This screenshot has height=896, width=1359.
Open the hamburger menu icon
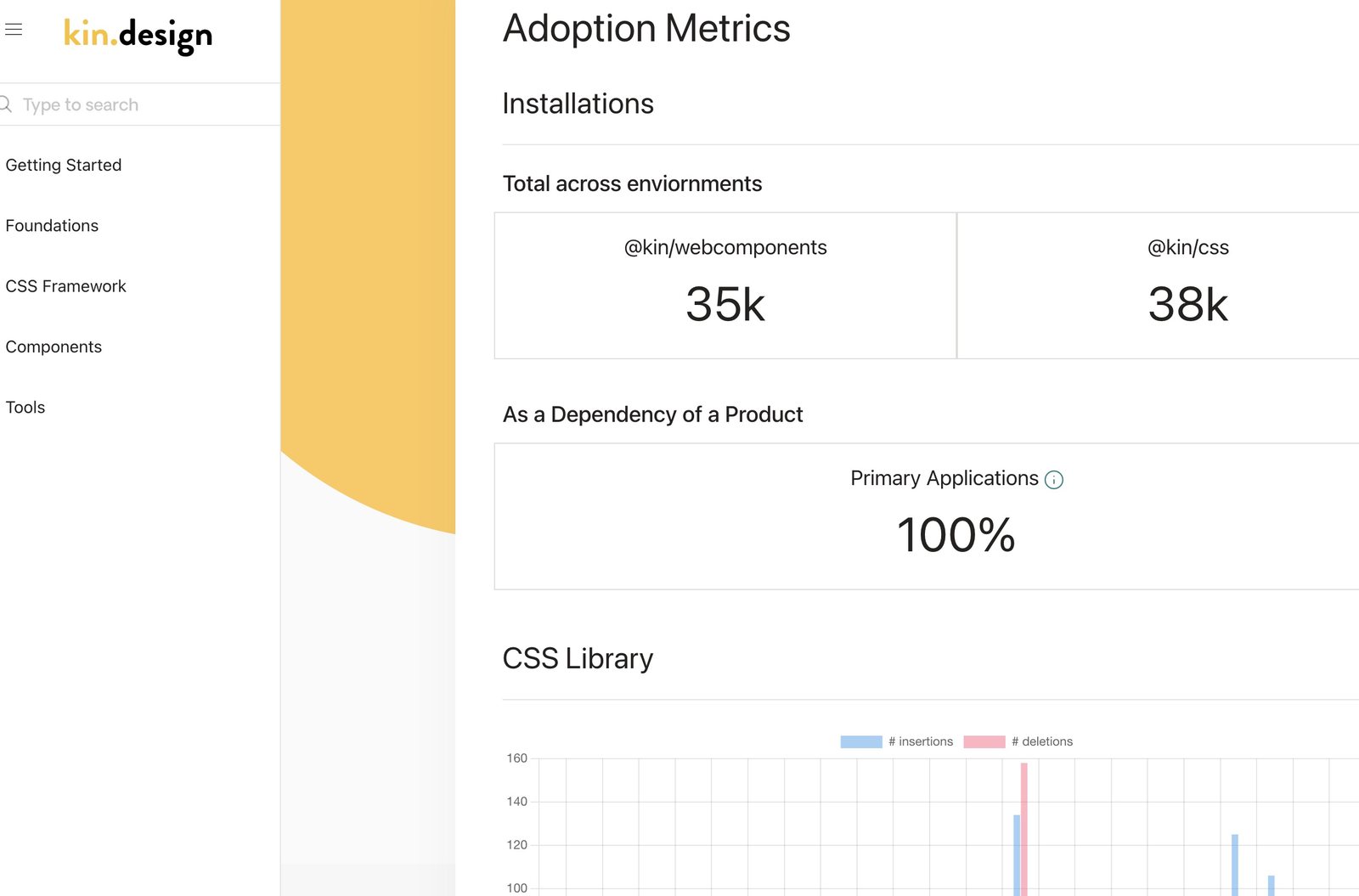click(14, 30)
